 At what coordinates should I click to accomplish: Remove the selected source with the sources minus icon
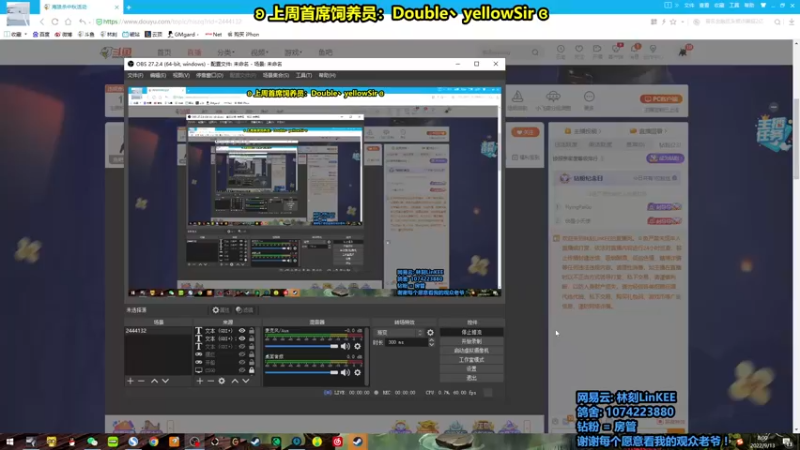(x=210, y=381)
